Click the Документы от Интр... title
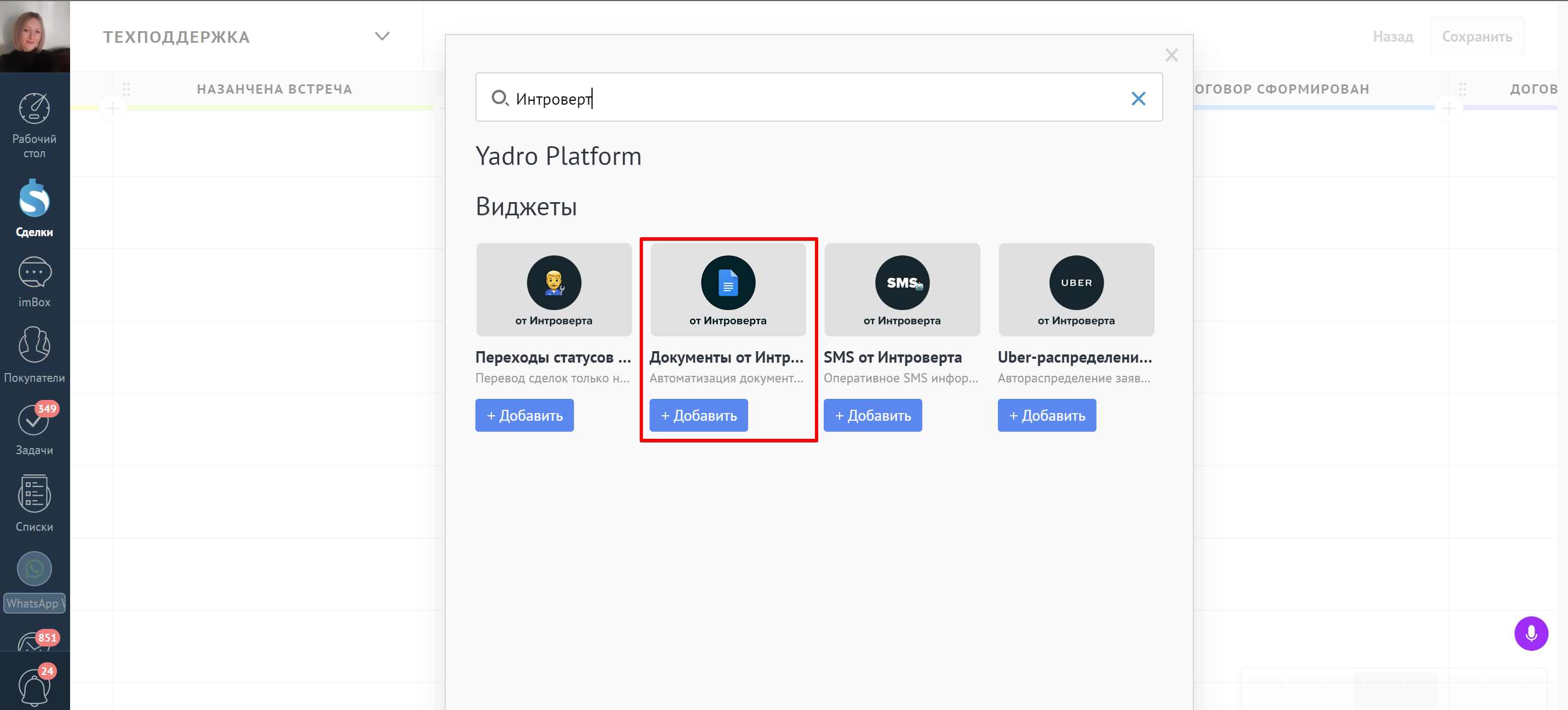 tap(726, 357)
